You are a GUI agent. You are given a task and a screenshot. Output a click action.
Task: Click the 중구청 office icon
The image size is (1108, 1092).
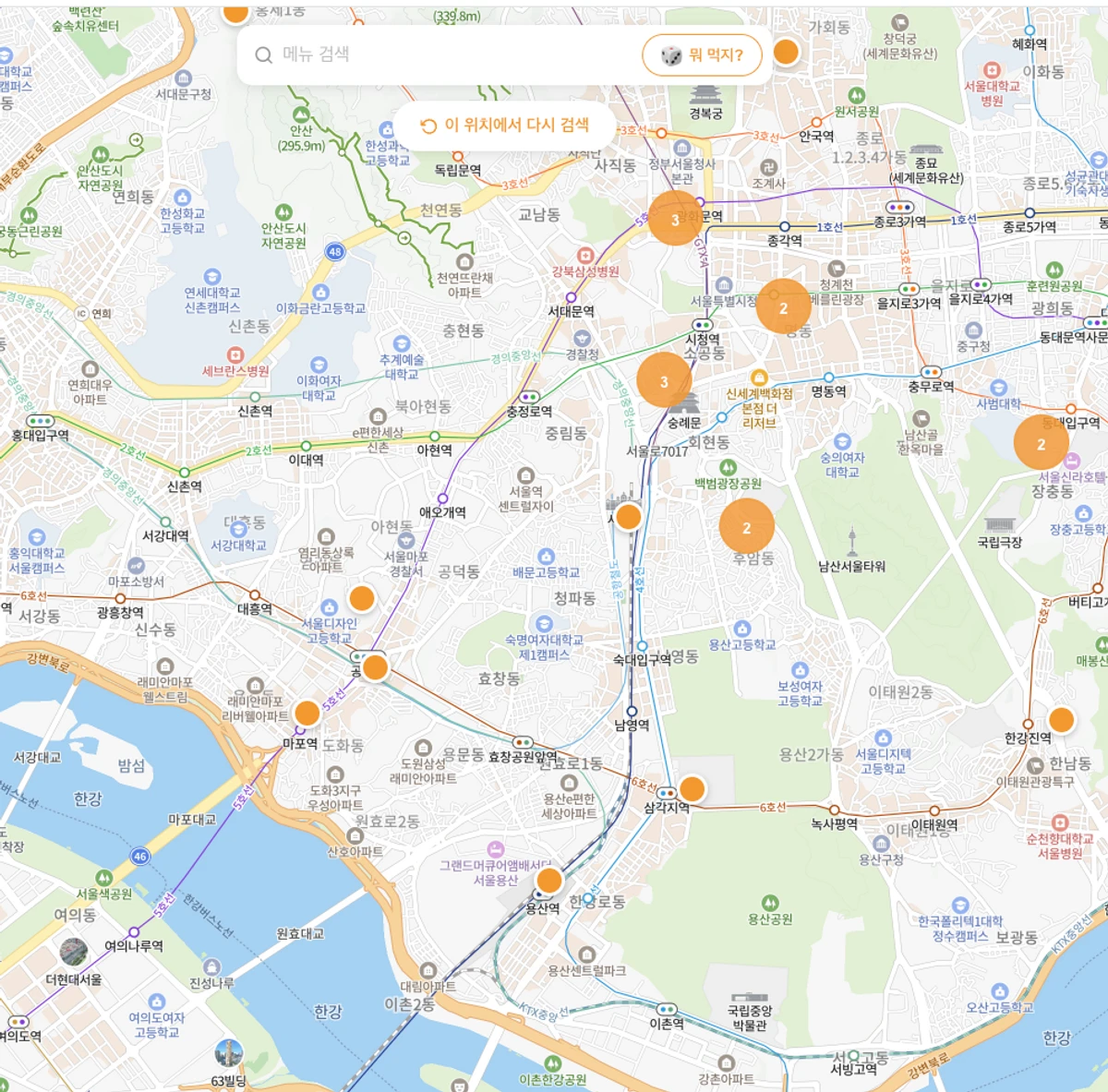pos(973,330)
